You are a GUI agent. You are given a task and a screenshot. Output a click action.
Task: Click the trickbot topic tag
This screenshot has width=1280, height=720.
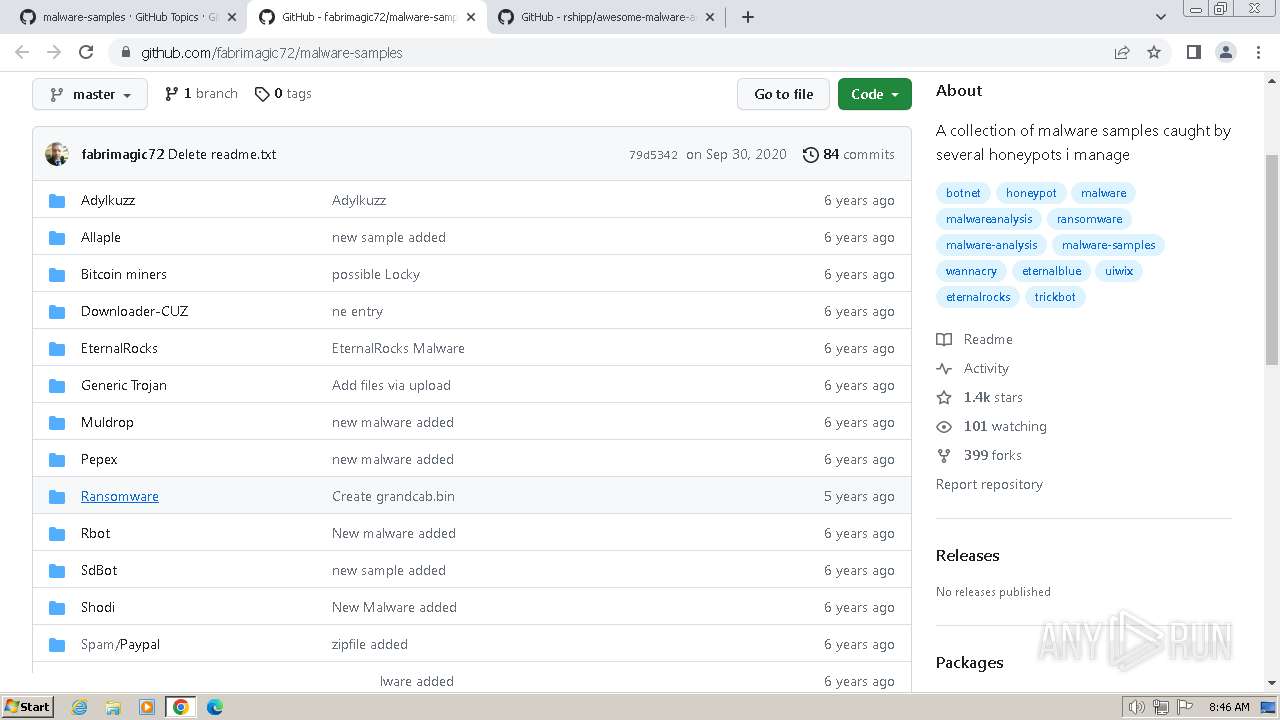[1055, 297]
